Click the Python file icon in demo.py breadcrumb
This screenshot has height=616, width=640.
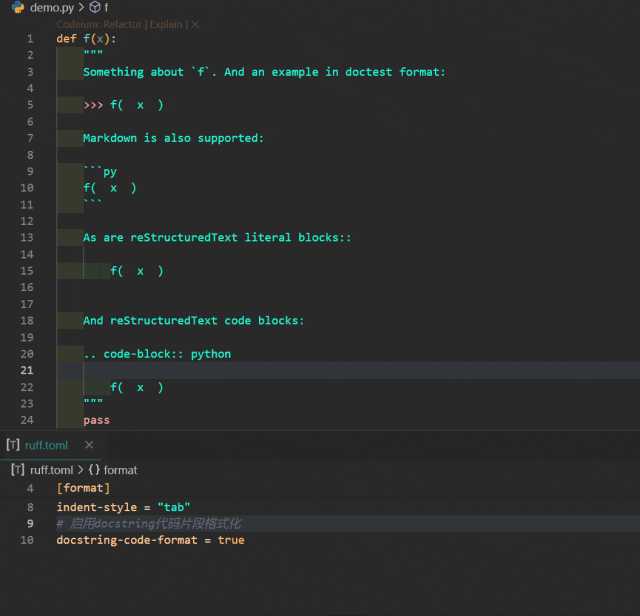tap(18, 7)
